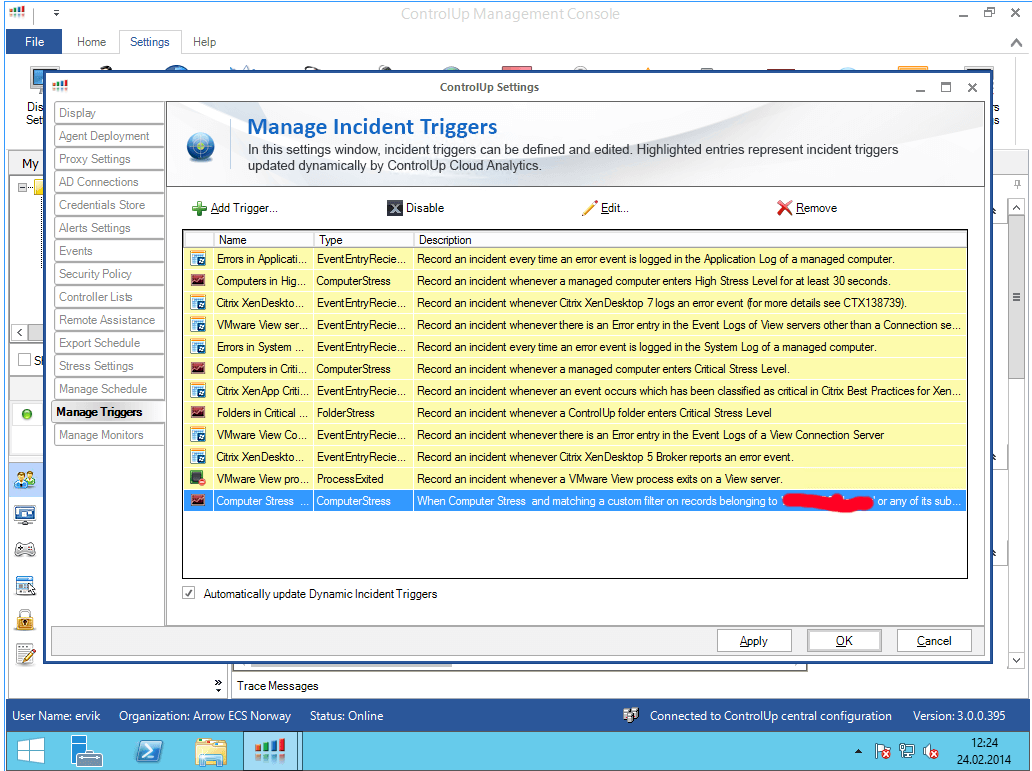This screenshot has height=771, width=1032.
Task: Sort triggers by the Name column header
Action: point(264,240)
